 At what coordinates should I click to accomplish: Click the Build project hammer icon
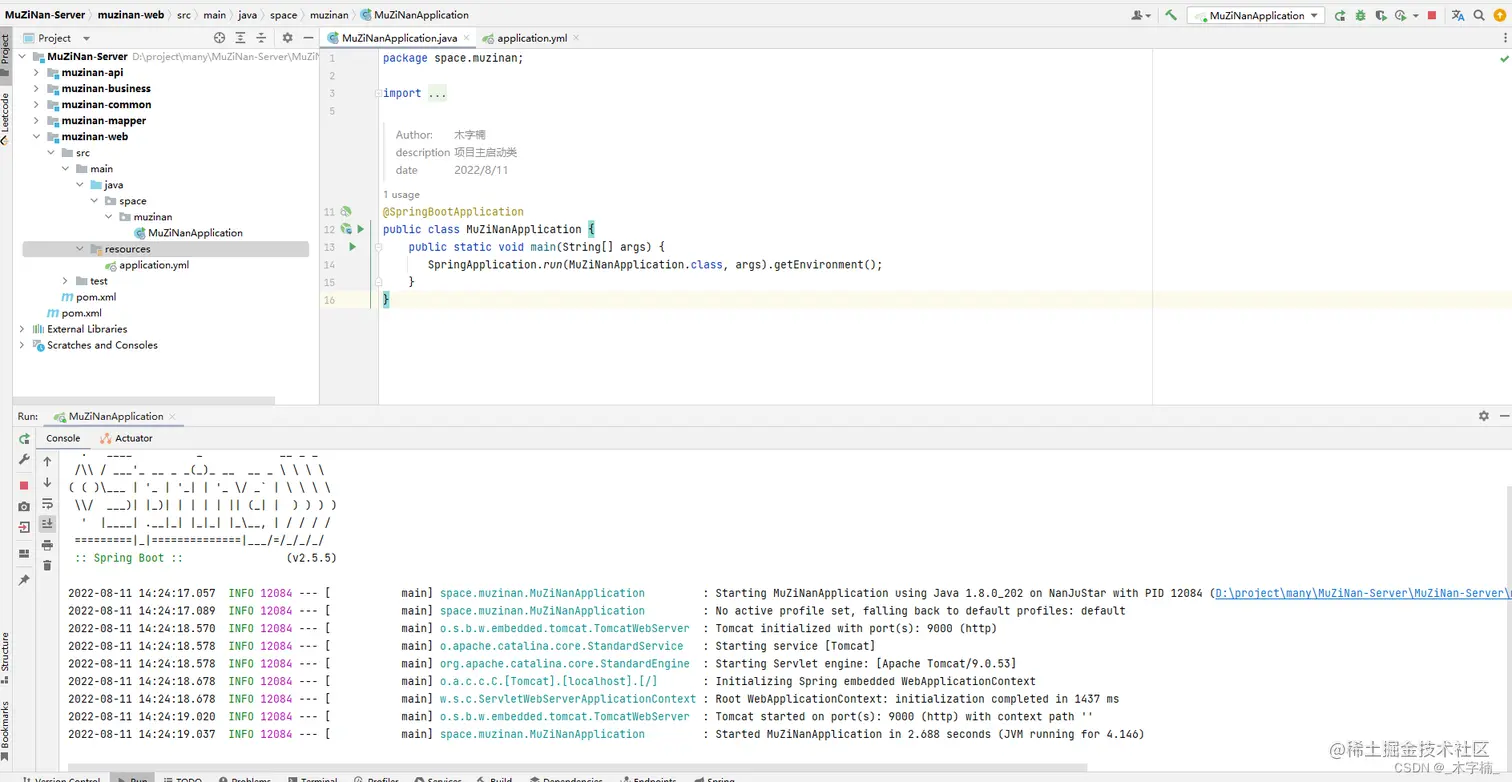pyautogui.click(x=1171, y=15)
